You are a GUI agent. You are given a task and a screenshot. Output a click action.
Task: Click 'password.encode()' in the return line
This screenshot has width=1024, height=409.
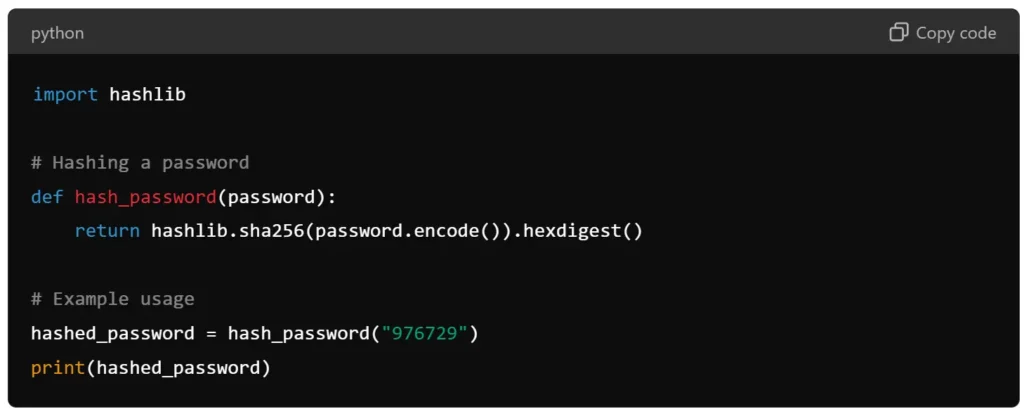click(x=408, y=231)
